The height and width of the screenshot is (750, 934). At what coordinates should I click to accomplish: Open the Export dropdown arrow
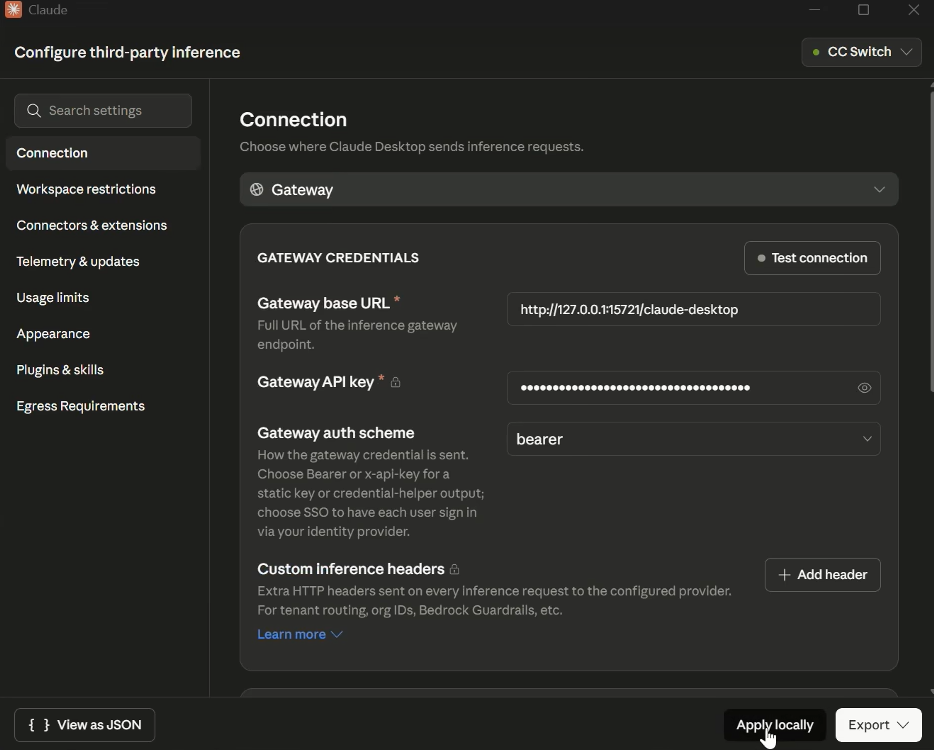click(903, 725)
